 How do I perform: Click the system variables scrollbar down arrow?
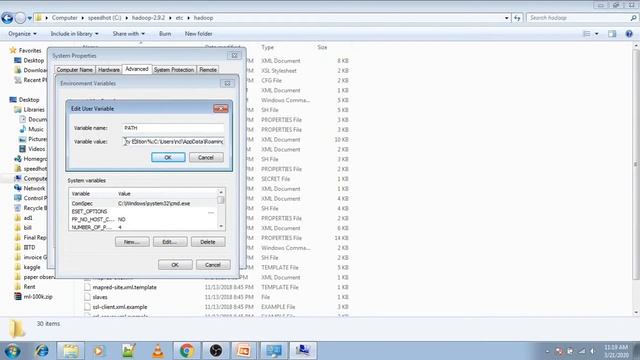[x=221, y=227]
